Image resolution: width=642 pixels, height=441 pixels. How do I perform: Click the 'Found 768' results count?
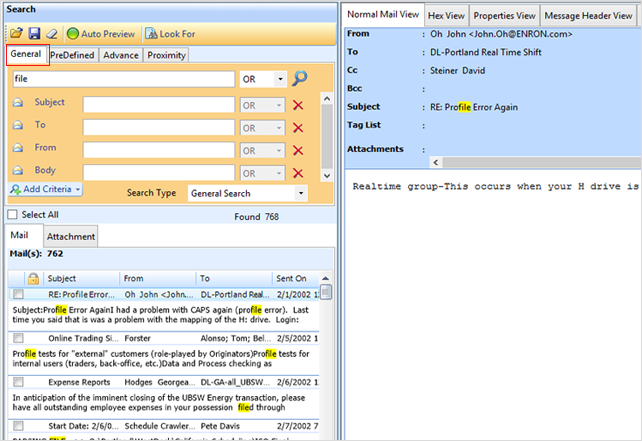click(x=256, y=217)
